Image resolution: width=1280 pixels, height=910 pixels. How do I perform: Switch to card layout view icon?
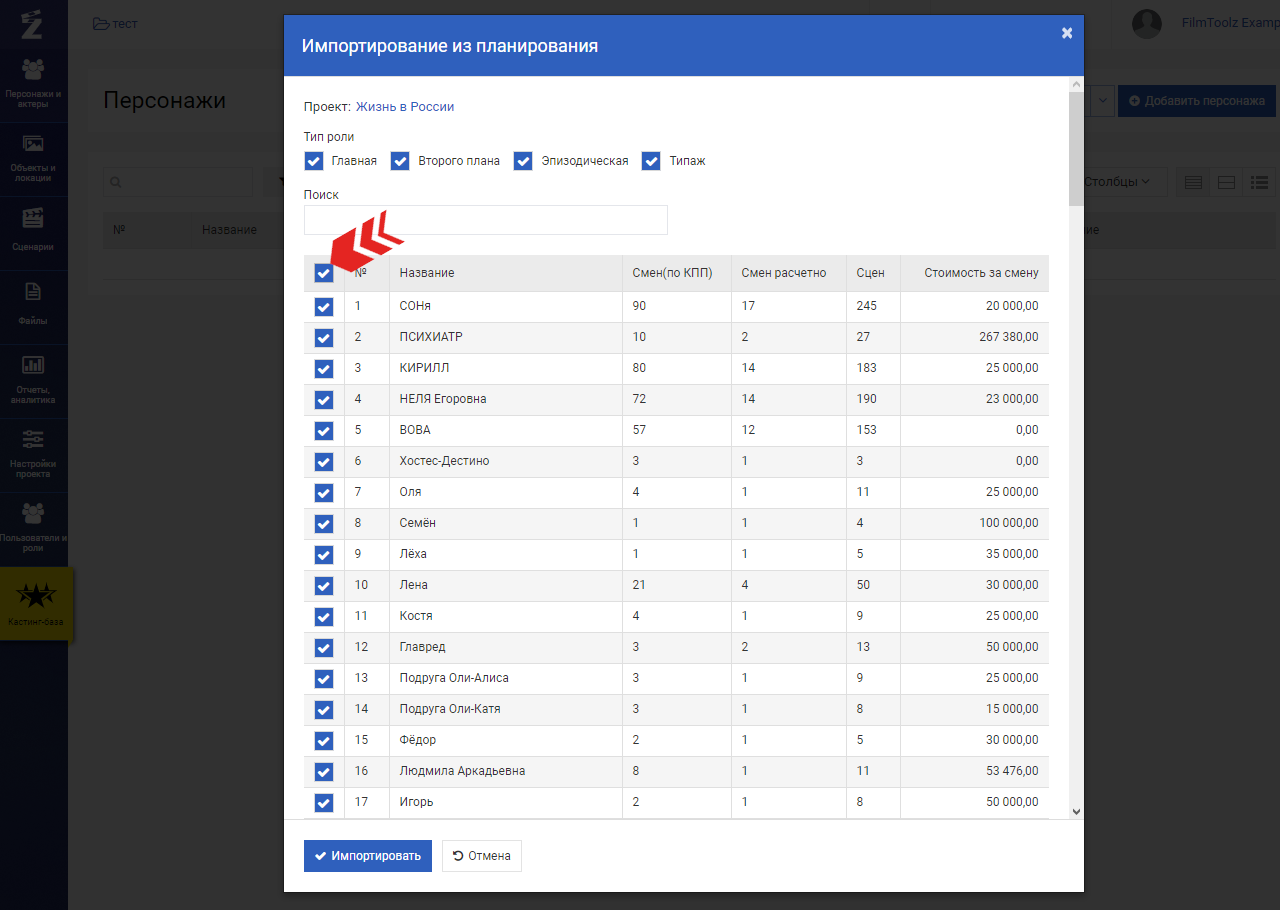point(1226,182)
